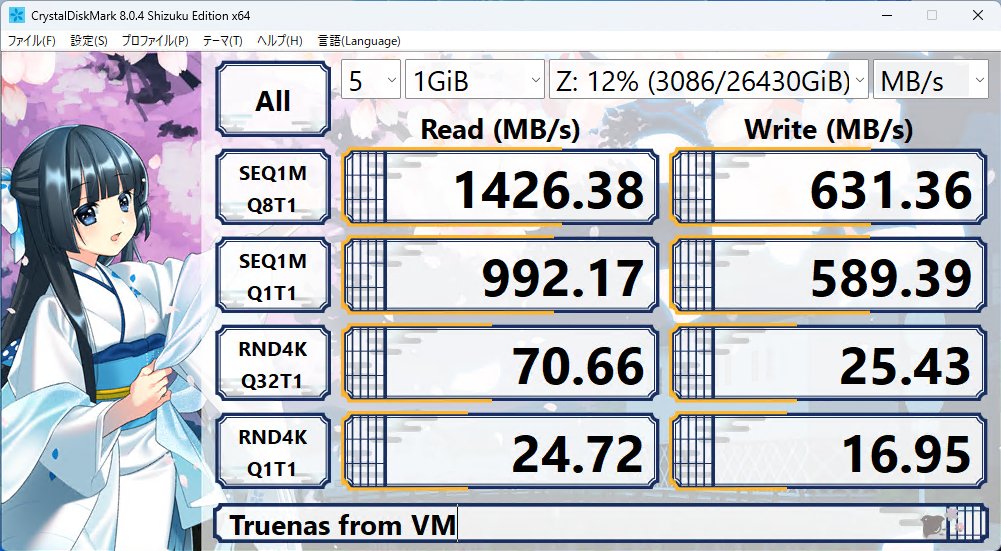
Task: Expand the unit dropdown showing MB/s
Action: click(931, 80)
